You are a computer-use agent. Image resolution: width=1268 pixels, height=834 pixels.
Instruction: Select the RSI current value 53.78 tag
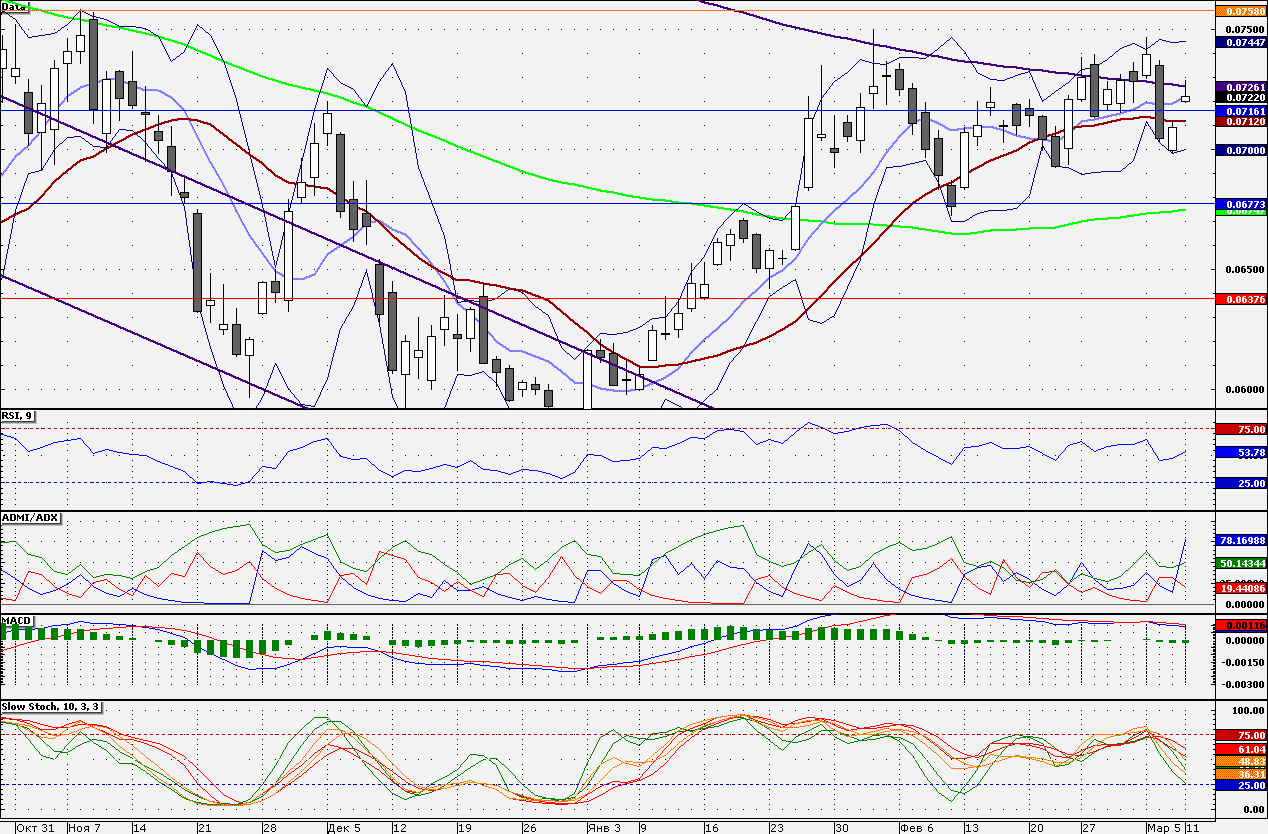tap(1241, 452)
